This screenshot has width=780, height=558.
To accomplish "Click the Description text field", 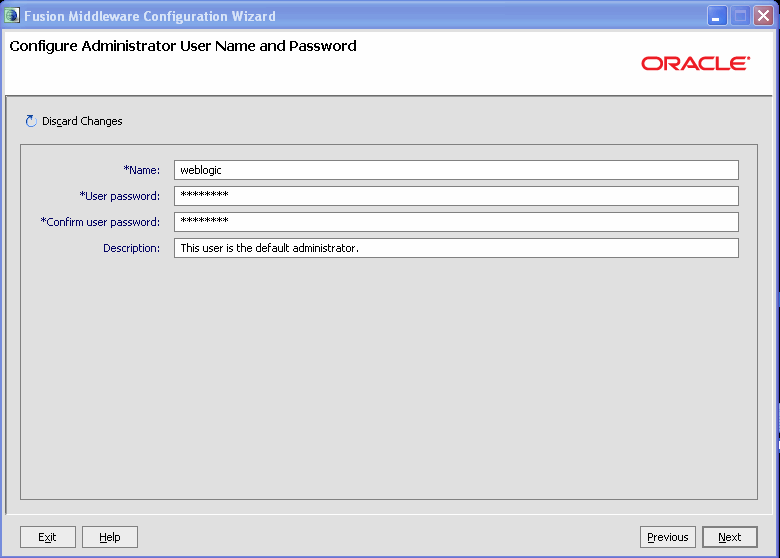I will pyautogui.click(x=456, y=248).
